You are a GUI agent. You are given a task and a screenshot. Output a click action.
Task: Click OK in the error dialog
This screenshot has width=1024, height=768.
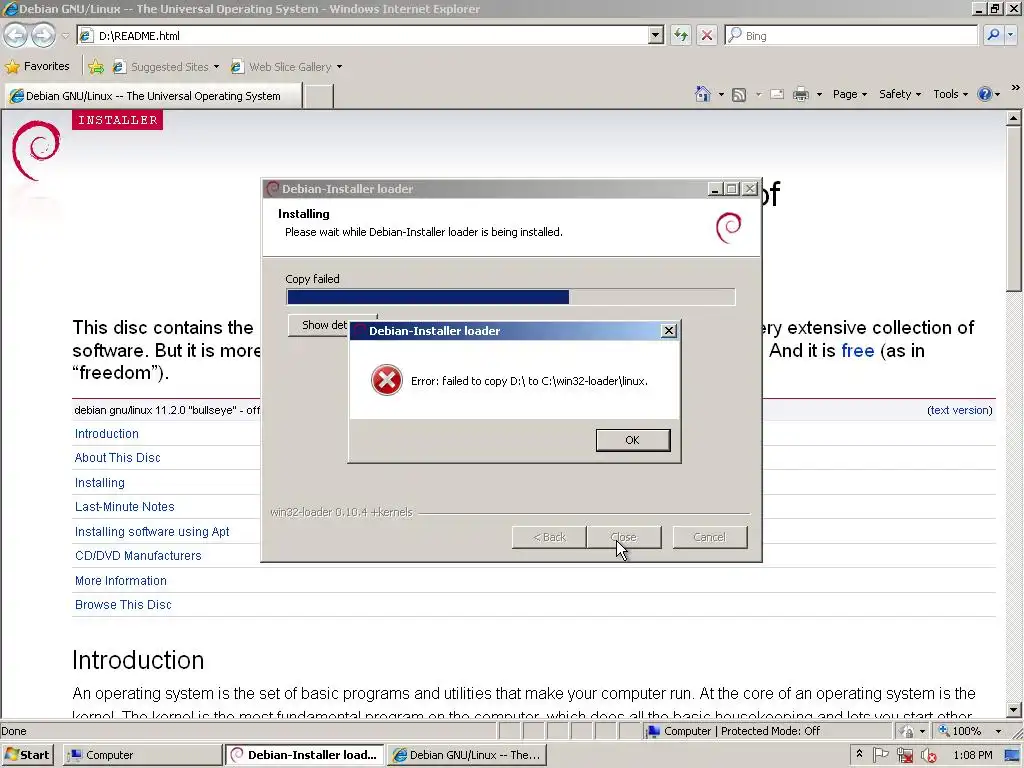(632, 440)
